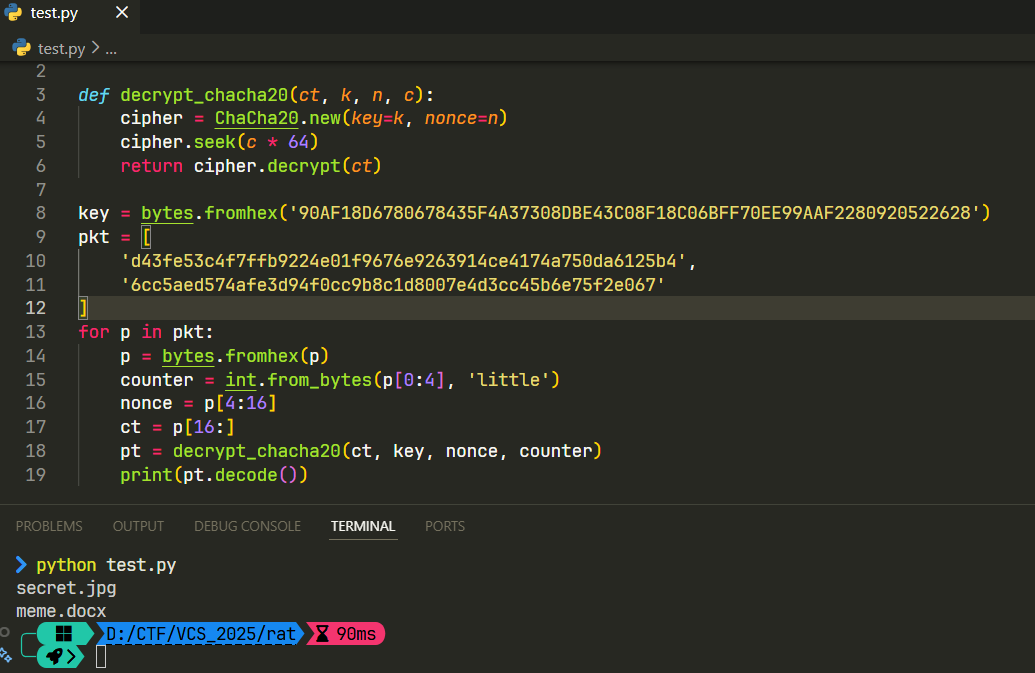This screenshot has height=673, width=1035.
Task: Switch to the PORTS tab
Action: click(x=445, y=526)
